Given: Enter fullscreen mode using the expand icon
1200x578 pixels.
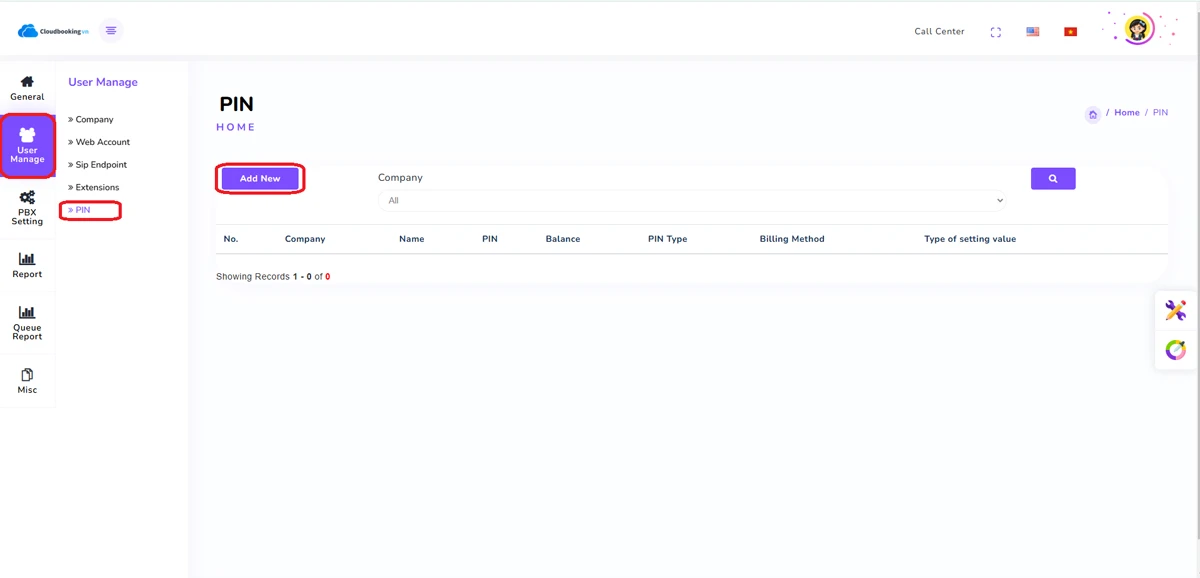Looking at the screenshot, I should coord(995,32).
